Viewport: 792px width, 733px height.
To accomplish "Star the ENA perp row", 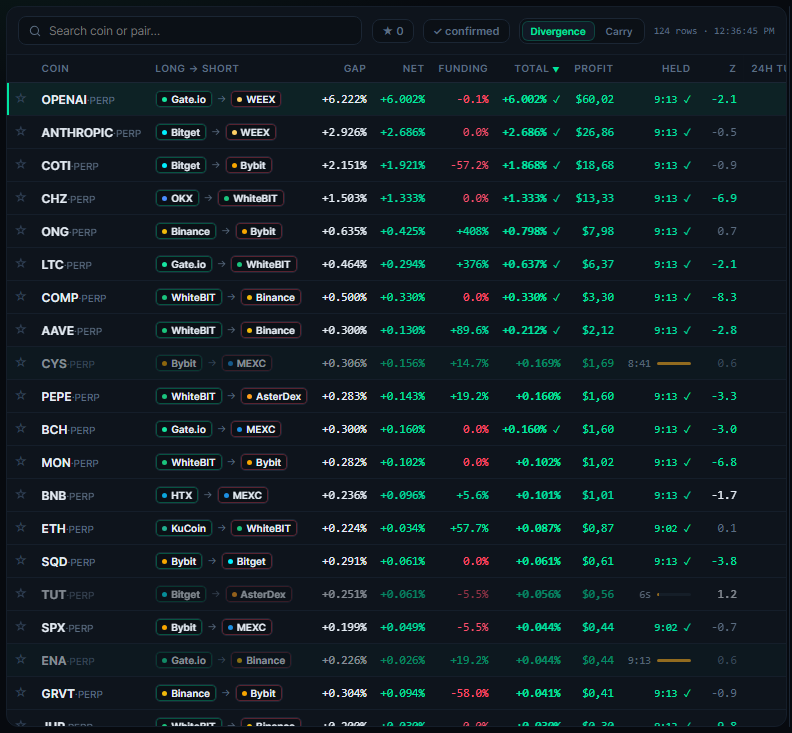I will tap(21, 659).
